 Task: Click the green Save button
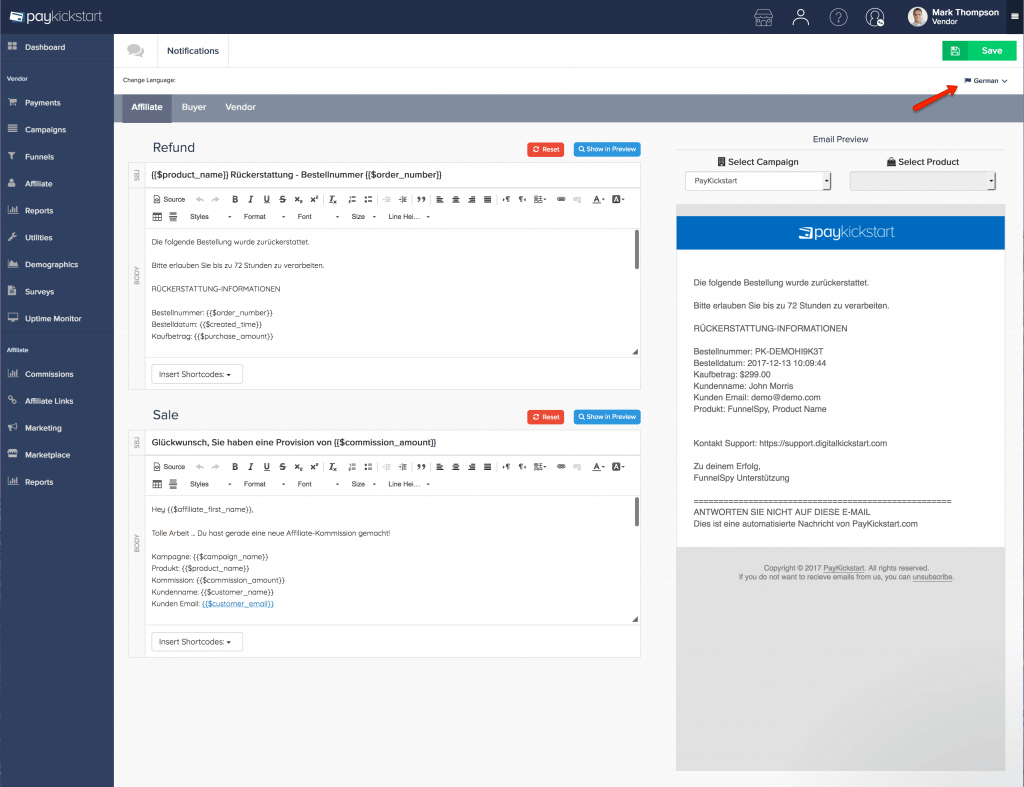[x=979, y=51]
